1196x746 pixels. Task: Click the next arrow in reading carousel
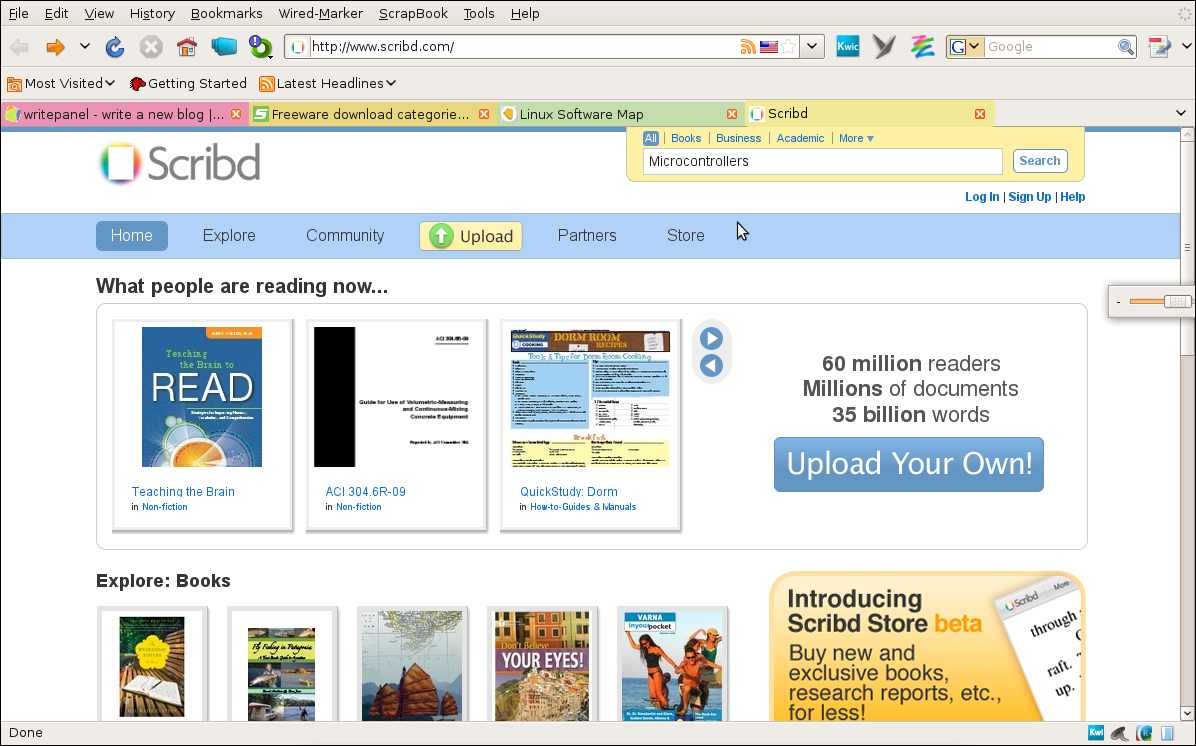(711, 339)
